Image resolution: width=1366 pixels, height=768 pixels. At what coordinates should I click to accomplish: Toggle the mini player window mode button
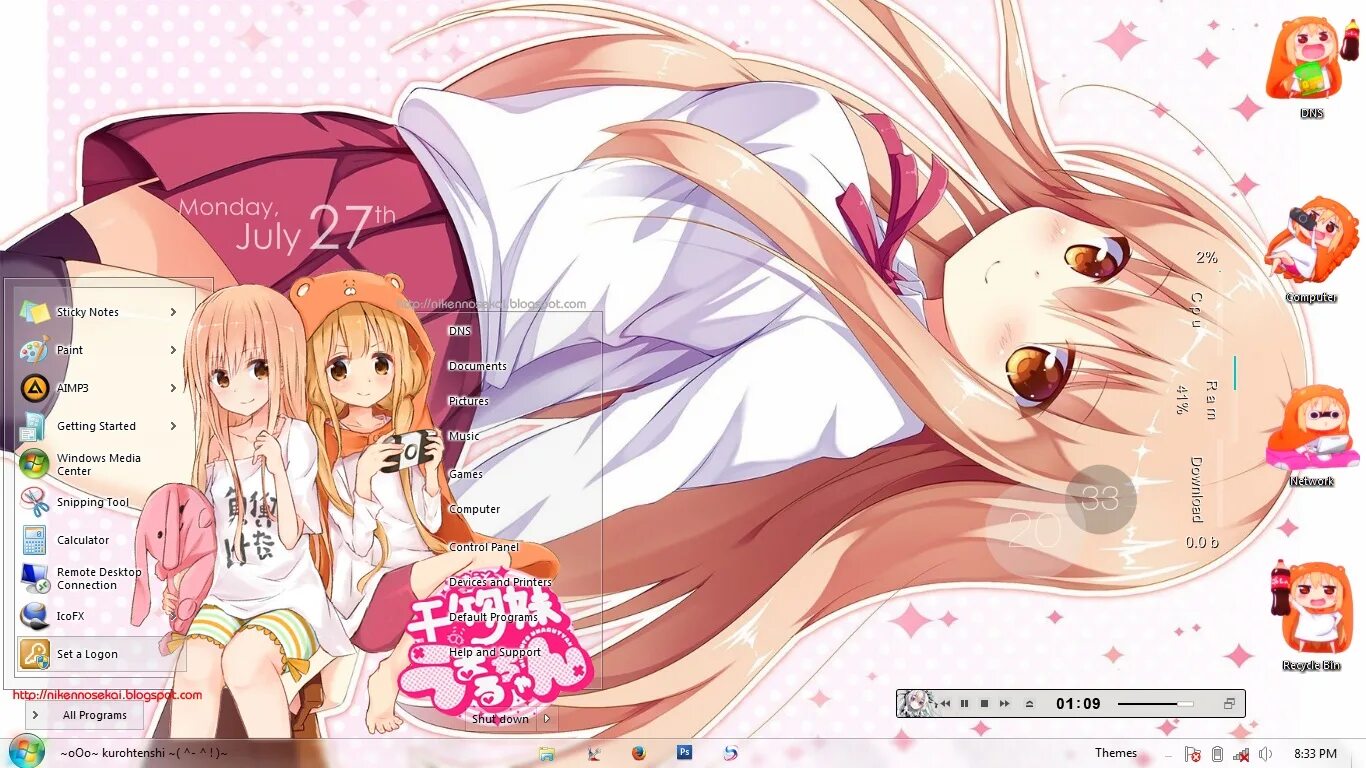(x=1229, y=704)
